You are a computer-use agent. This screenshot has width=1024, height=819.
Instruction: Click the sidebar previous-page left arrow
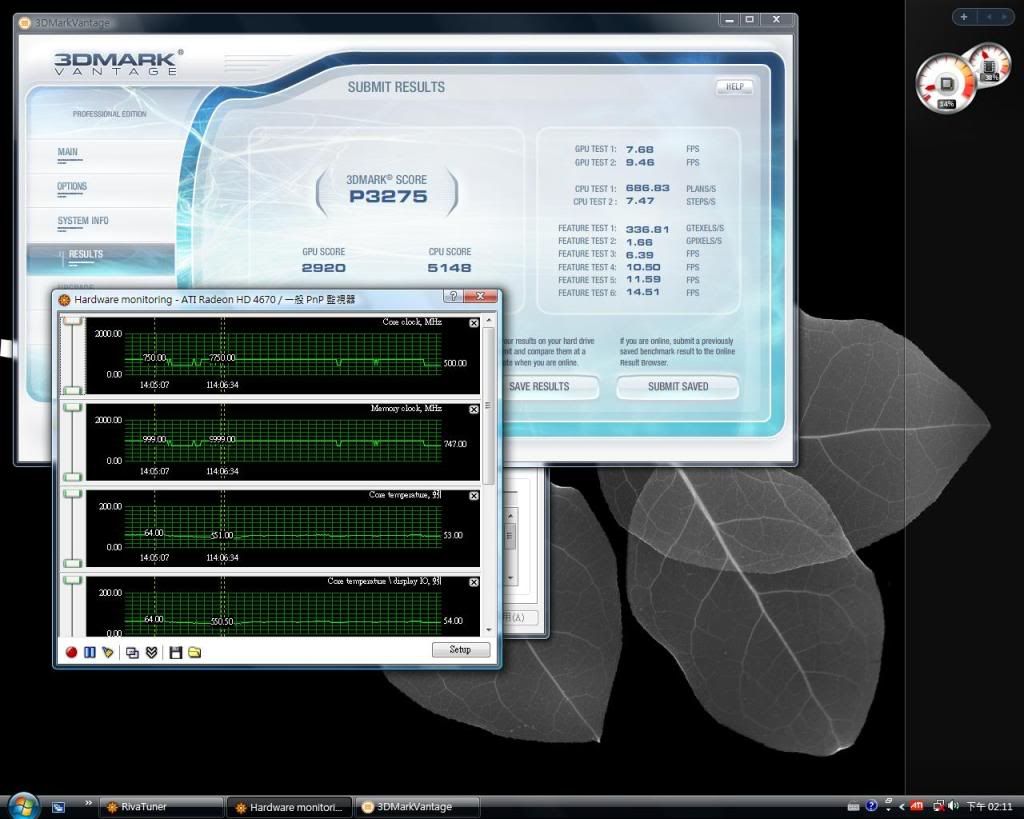click(989, 17)
